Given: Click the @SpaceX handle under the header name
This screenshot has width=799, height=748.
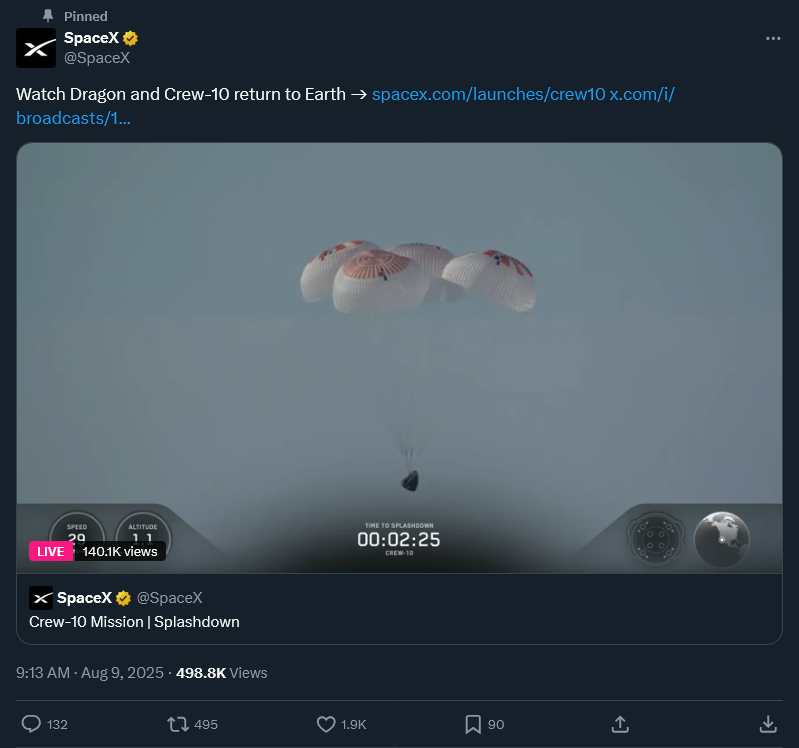Looking at the screenshot, I should 97,58.
